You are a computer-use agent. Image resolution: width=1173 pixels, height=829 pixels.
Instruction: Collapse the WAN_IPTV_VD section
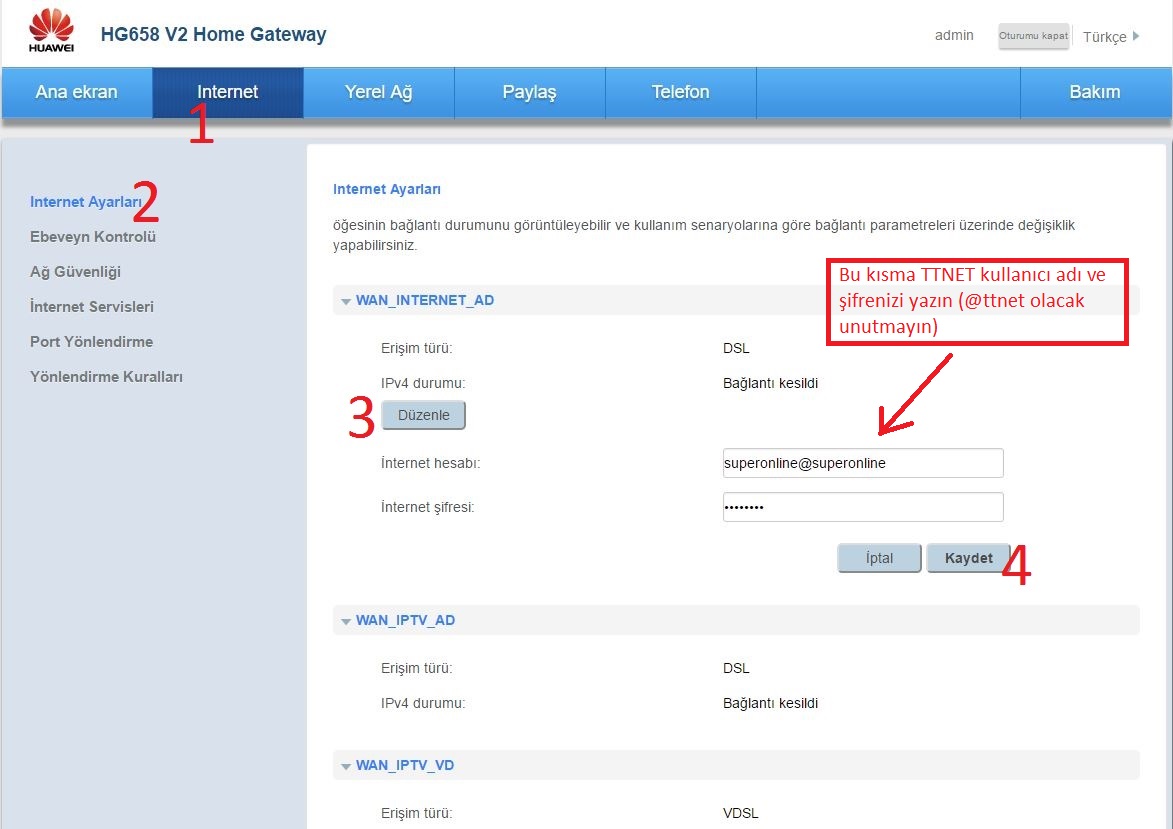(346, 766)
